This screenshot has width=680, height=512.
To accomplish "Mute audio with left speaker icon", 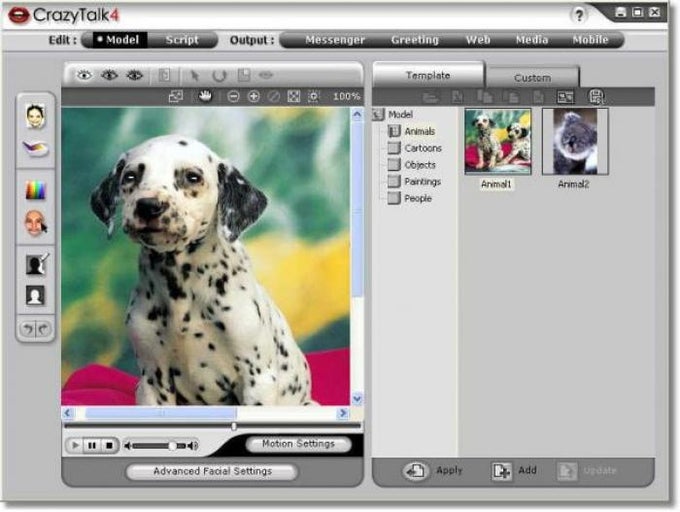I will click(128, 446).
